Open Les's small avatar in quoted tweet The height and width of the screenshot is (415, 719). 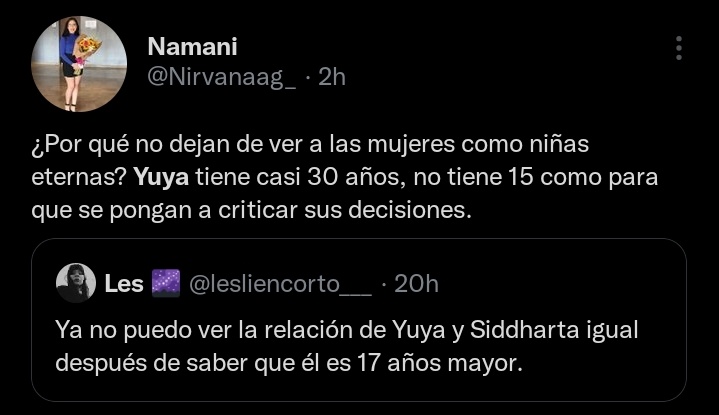[76, 283]
